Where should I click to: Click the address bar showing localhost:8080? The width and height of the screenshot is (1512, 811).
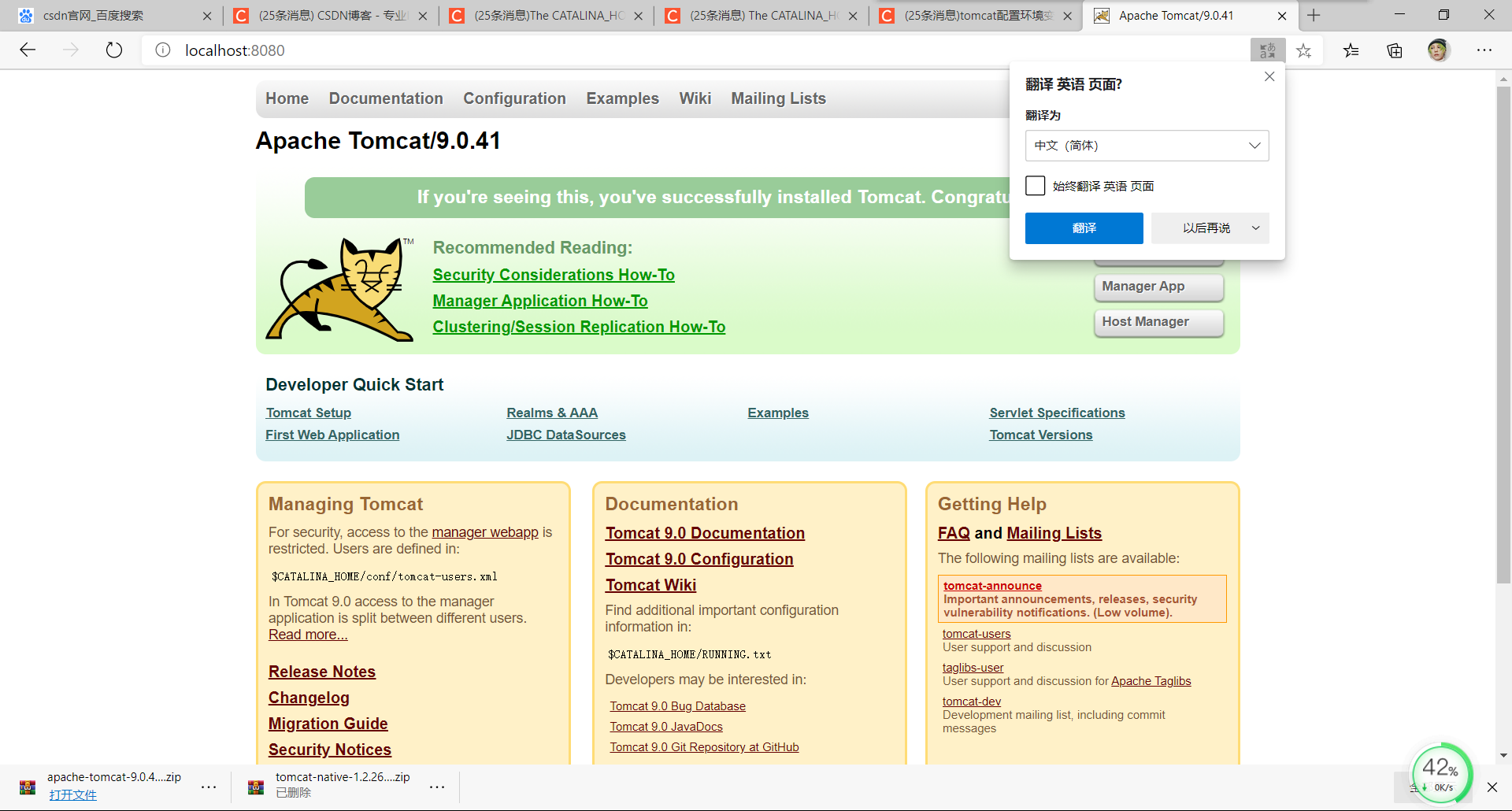693,50
